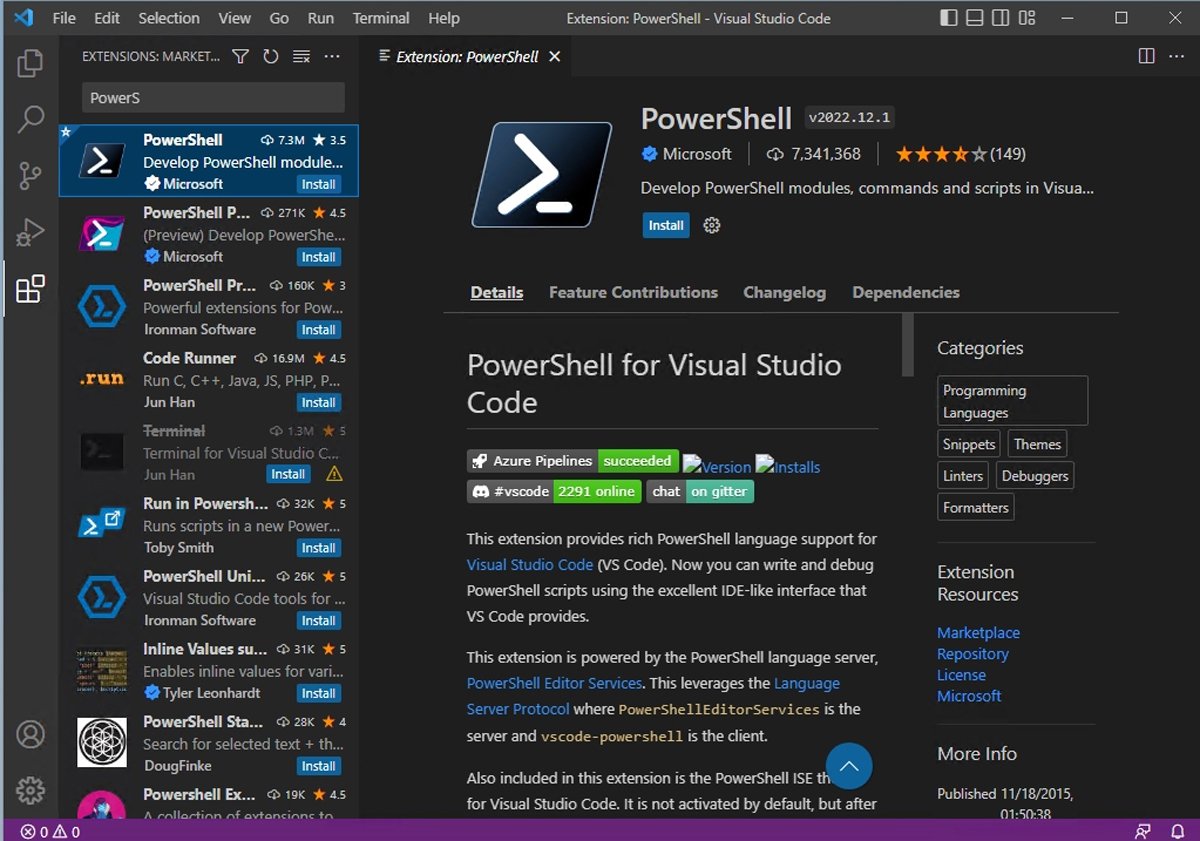This screenshot has width=1200, height=841.
Task: Open the Source Control view
Action: click(30, 176)
